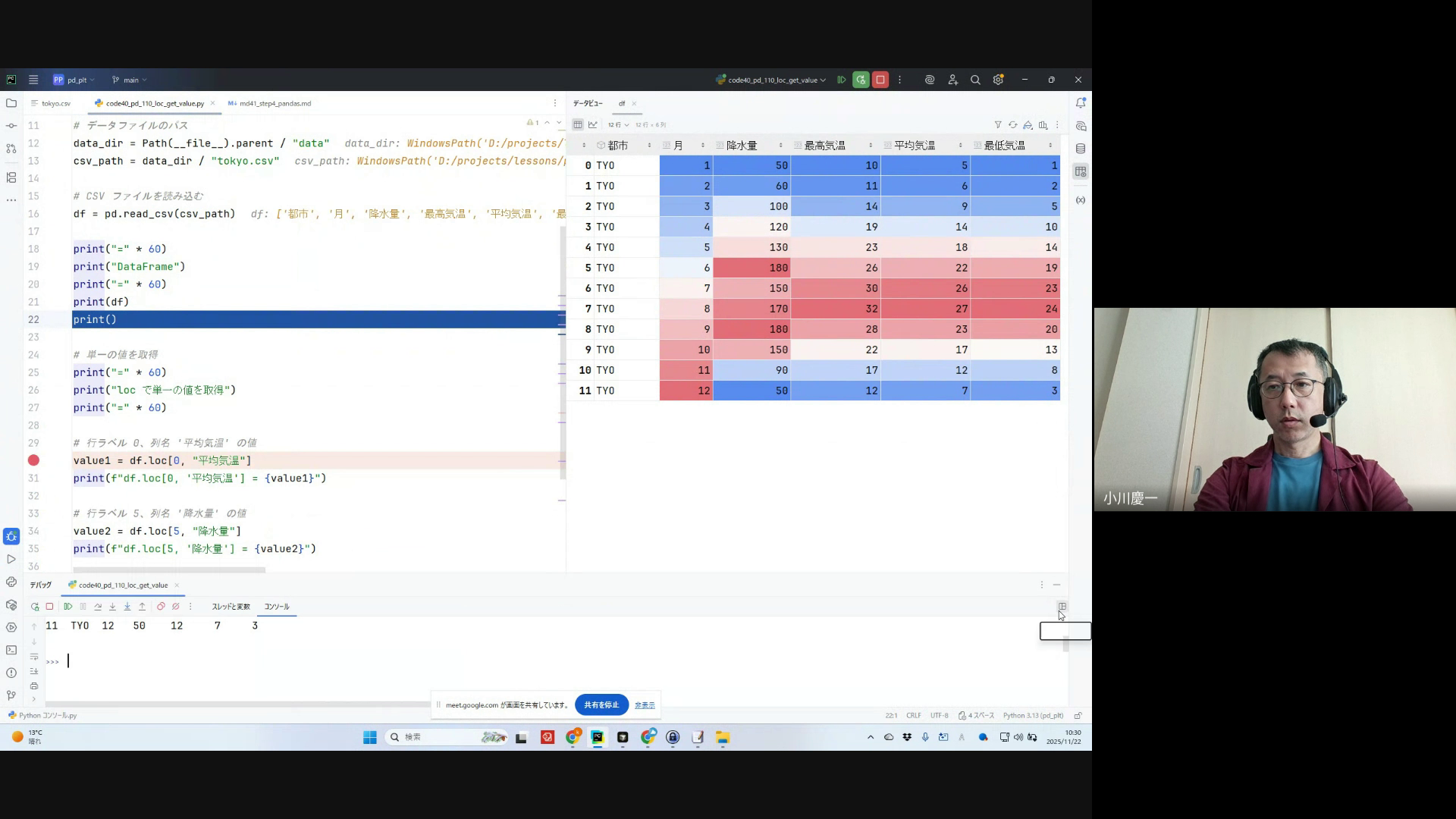This screenshot has height=819, width=1456.
Task: Open the data view filter icon
Action: pyautogui.click(x=998, y=125)
